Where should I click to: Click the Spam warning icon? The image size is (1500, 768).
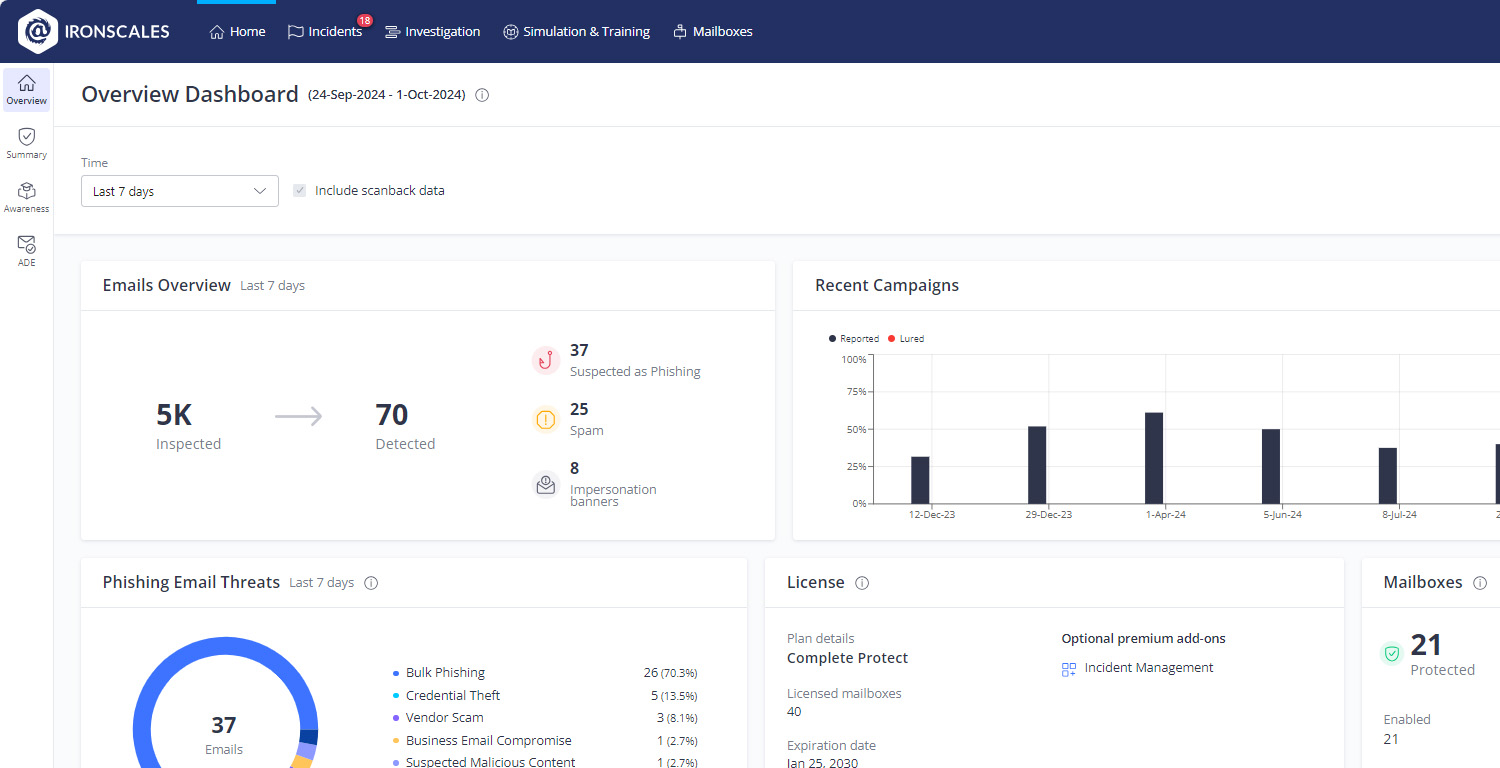(545, 420)
